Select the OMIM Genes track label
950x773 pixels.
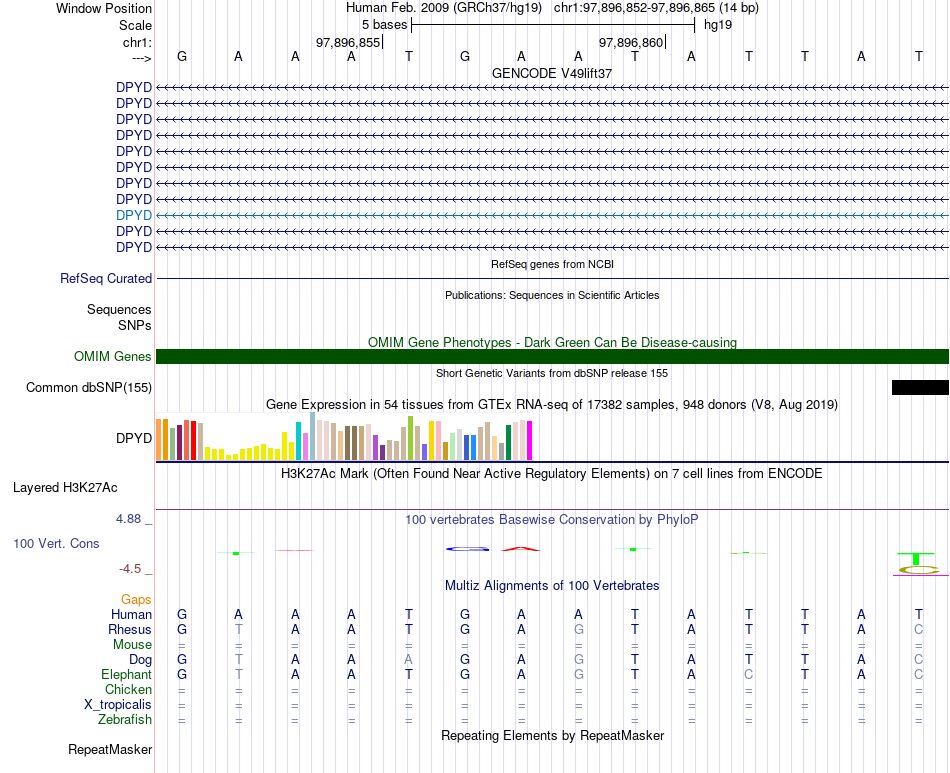click(113, 356)
